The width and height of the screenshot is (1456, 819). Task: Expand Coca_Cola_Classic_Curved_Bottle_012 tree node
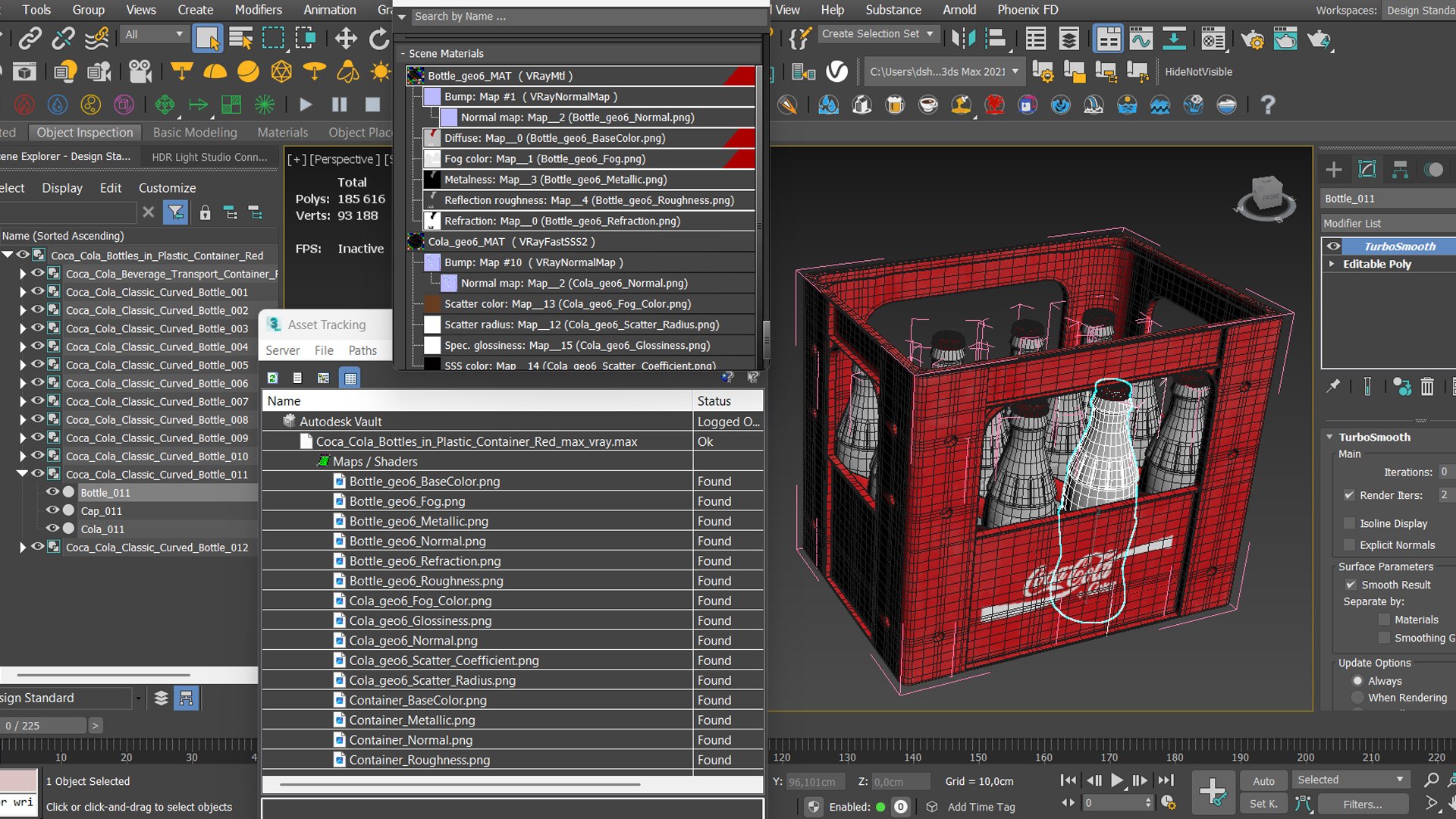(23, 547)
